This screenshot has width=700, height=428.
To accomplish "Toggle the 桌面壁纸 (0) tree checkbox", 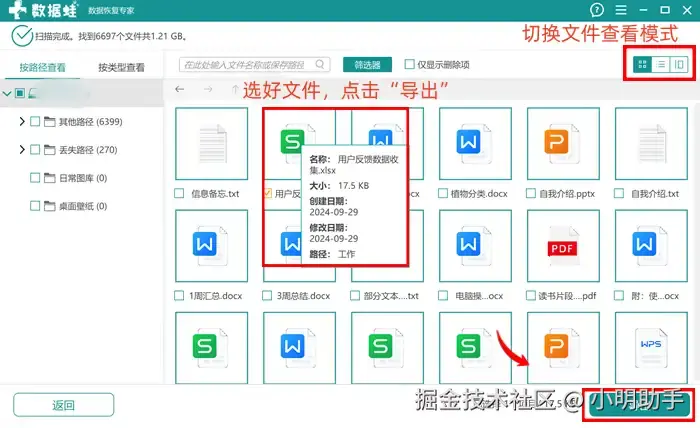I will click(x=35, y=206).
